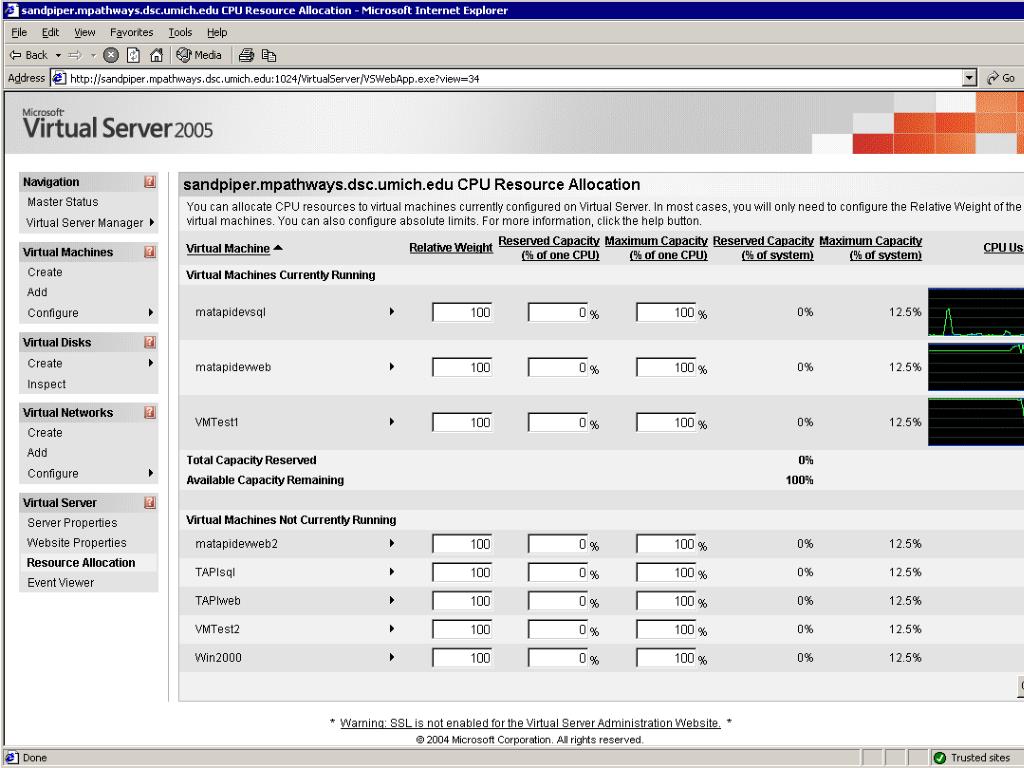
Task: Click VMTest2 reserved capacity field
Action: 558,630
